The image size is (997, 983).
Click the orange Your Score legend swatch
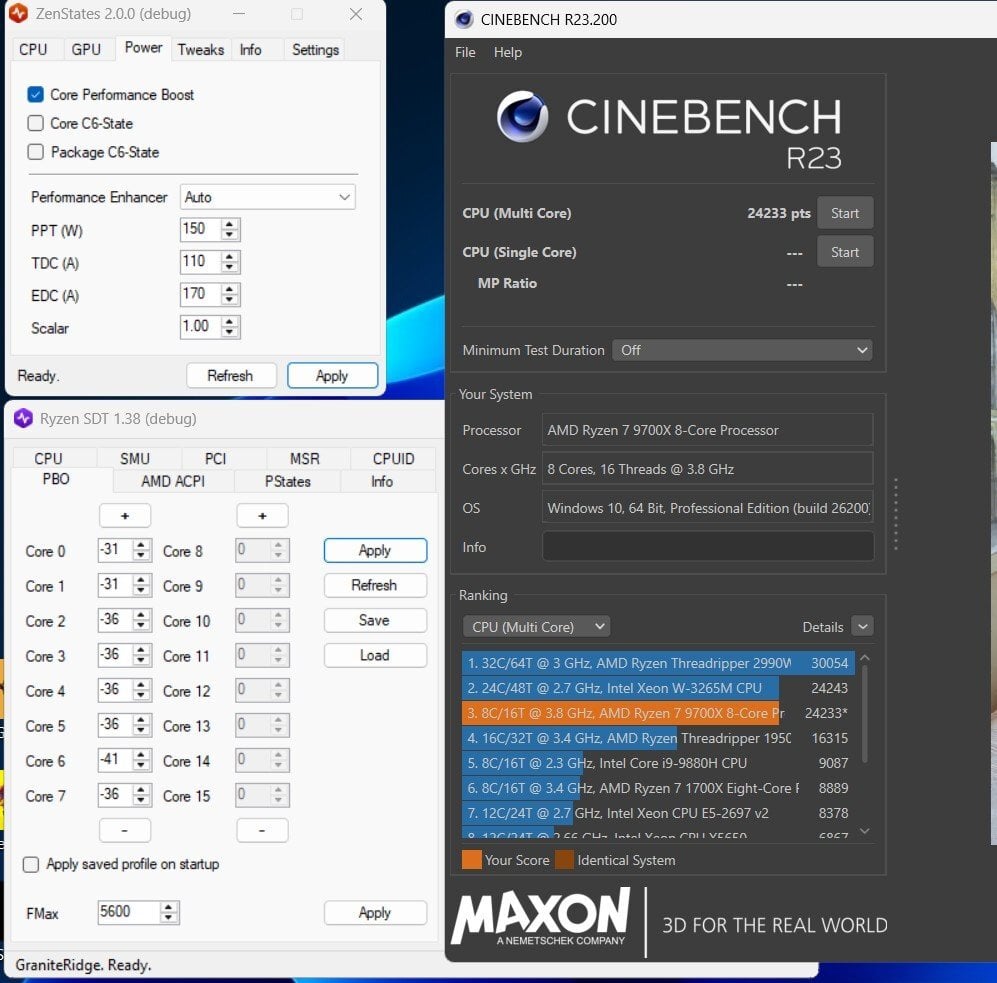click(472, 860)
